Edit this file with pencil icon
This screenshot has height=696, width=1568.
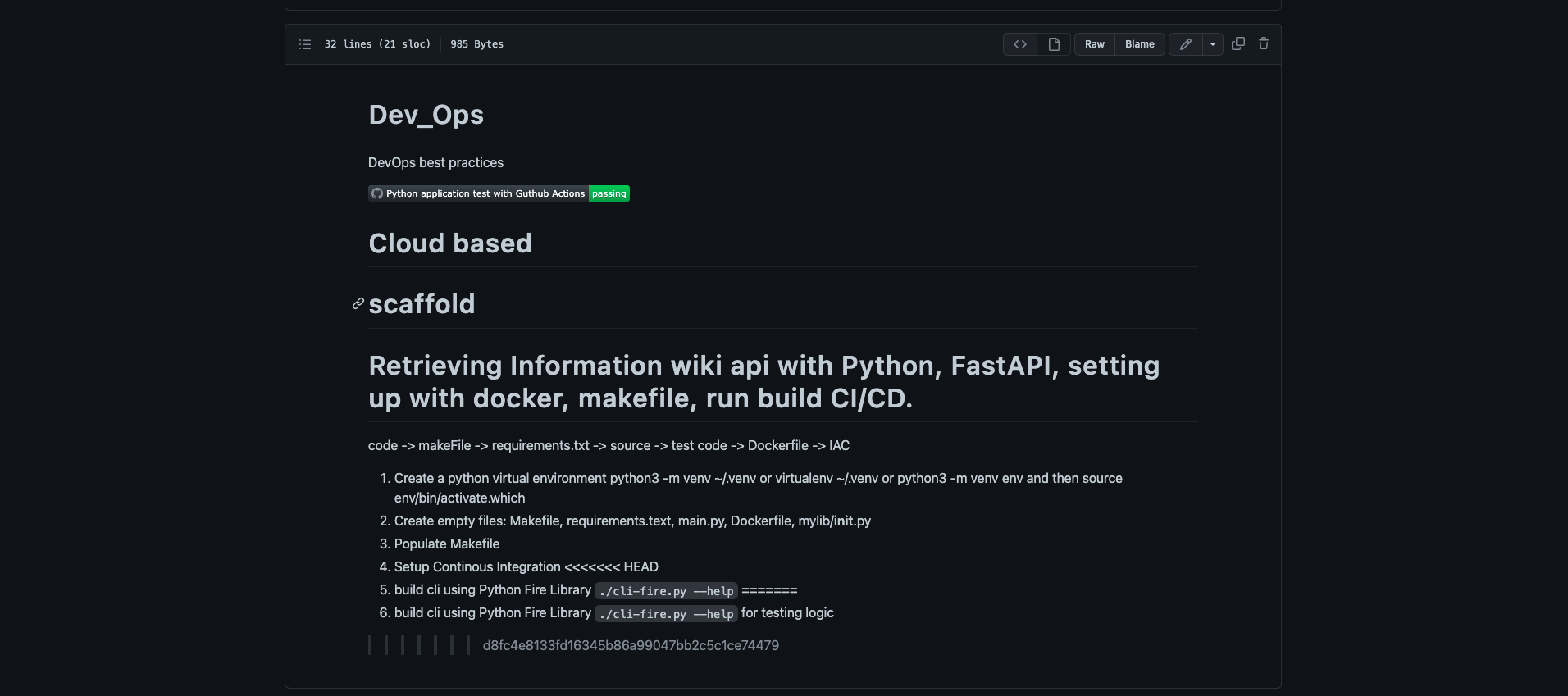tap(1185, 44)
